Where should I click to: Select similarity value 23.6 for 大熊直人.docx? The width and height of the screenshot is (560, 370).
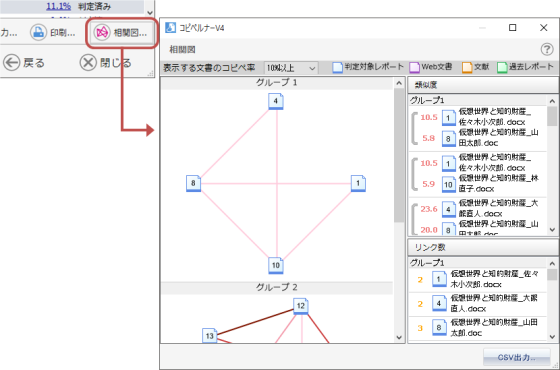[x=429, y=209]
